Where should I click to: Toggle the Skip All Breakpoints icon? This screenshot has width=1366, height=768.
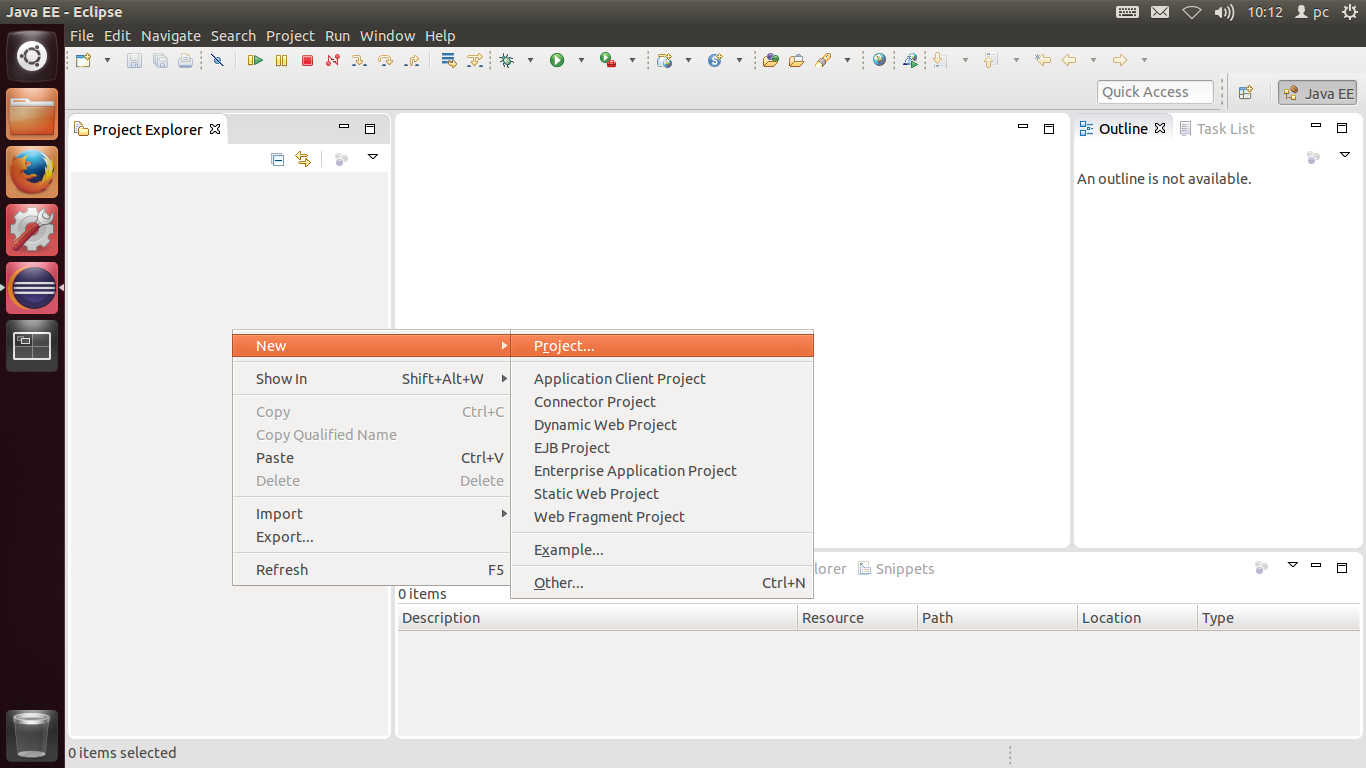coord(218,60)
